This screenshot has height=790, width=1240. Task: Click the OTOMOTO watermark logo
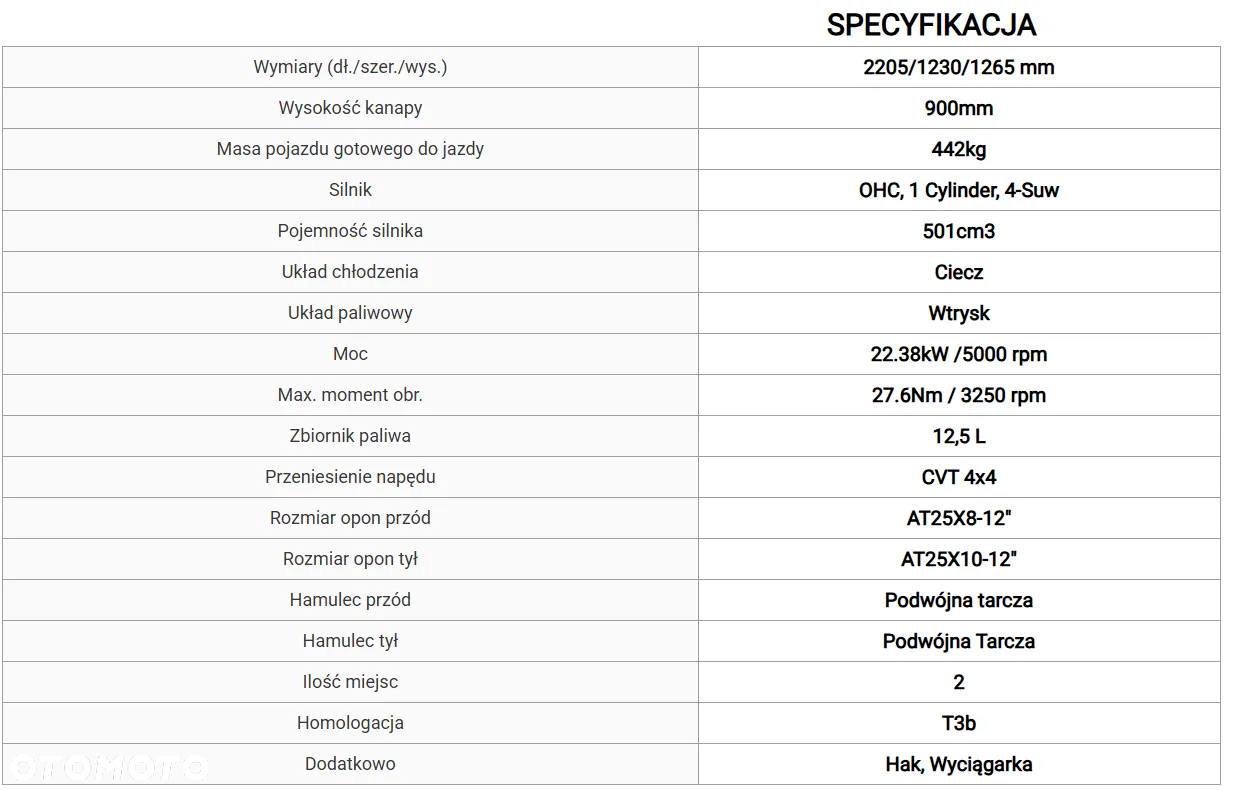tap(106, 767)
